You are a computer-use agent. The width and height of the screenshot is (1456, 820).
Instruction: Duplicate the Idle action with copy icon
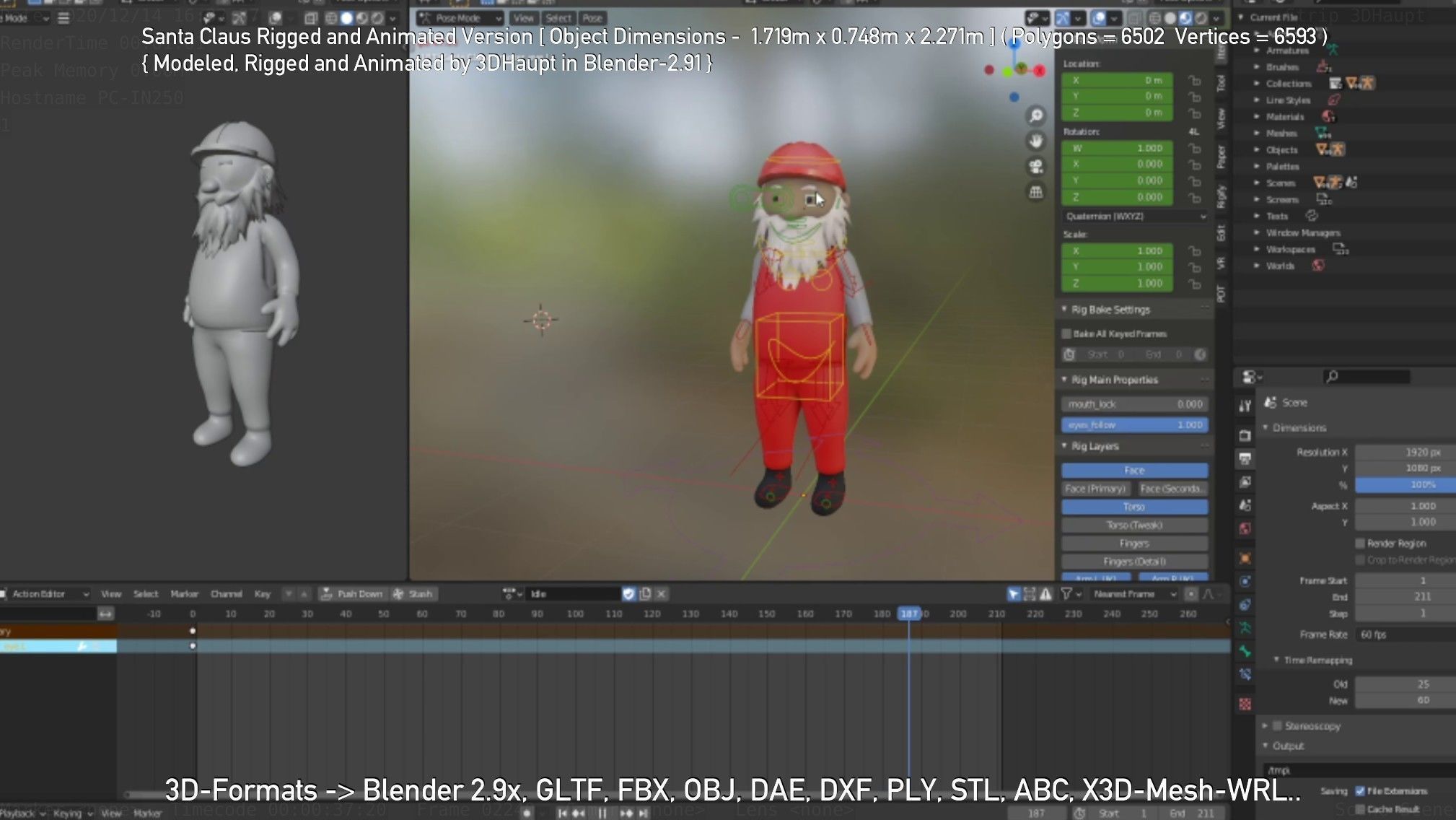click(x=645, y=593)
